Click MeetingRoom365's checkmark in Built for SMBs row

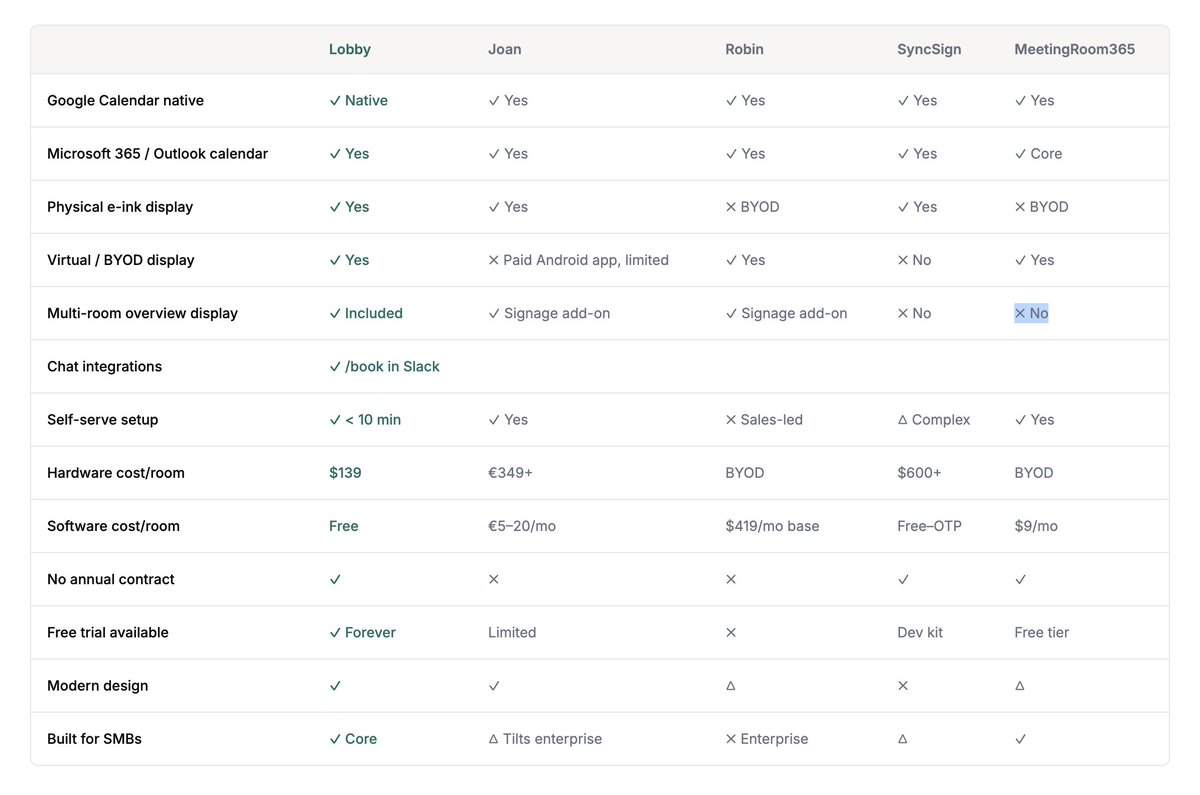point(1020,739)
